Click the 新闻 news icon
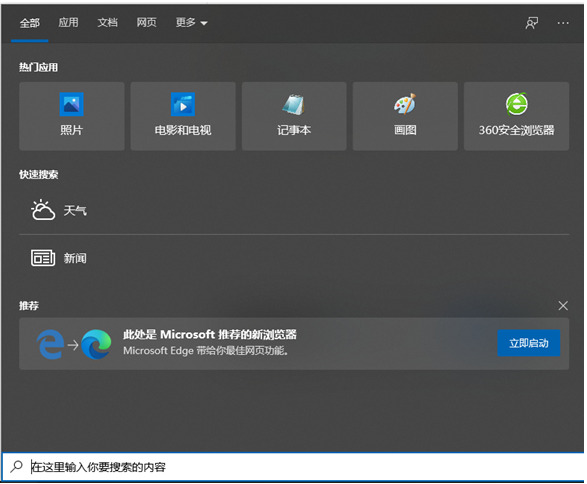 (43, 258)
